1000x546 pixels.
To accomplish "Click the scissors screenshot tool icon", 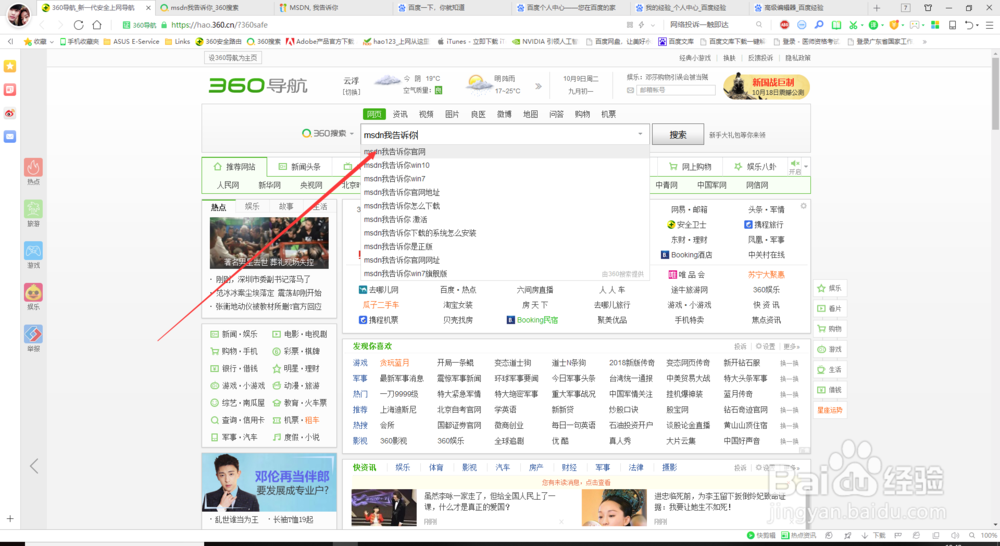I will tap(853, 25).
